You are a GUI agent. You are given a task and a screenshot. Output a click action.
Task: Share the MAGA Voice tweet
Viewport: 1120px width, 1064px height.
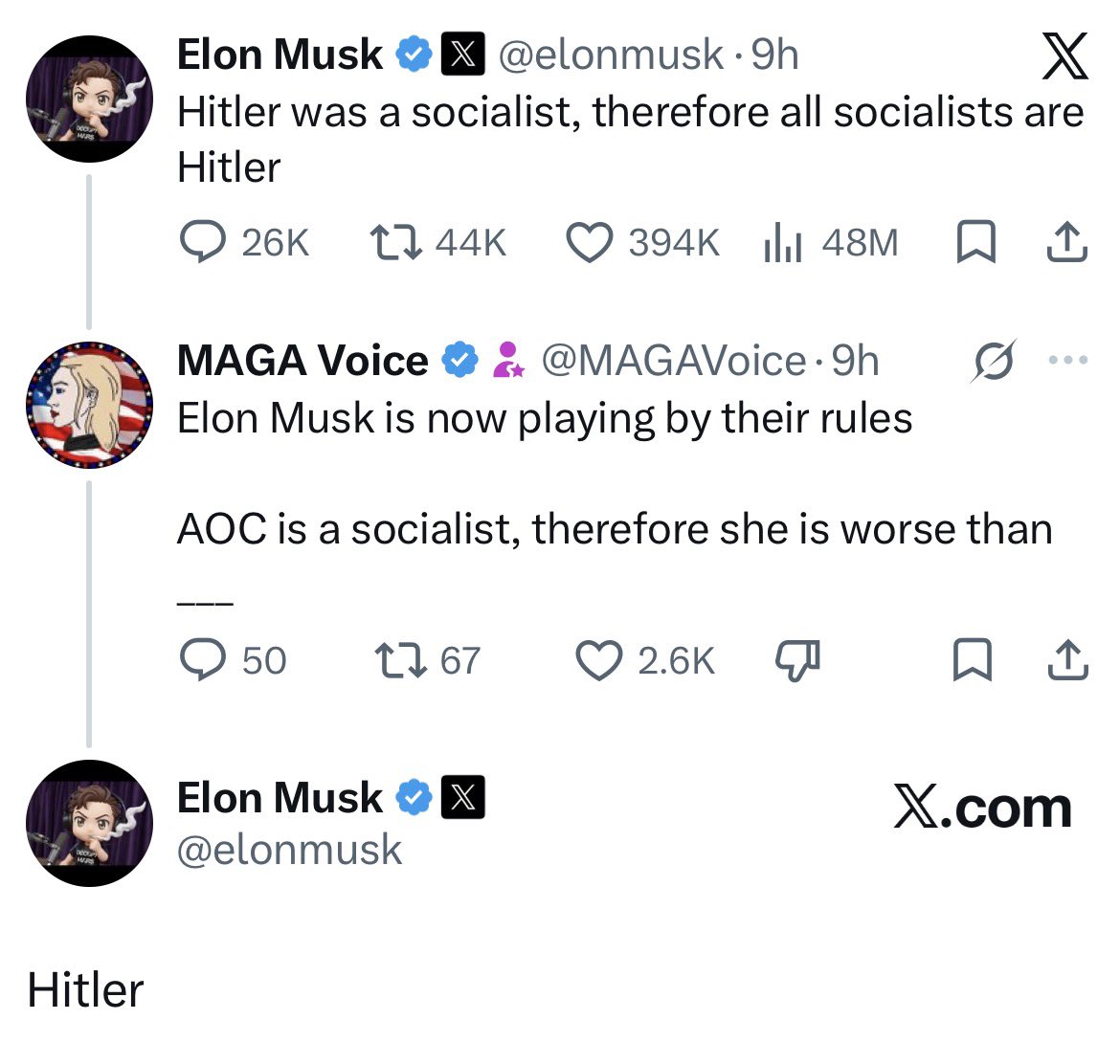(1068, 660)
